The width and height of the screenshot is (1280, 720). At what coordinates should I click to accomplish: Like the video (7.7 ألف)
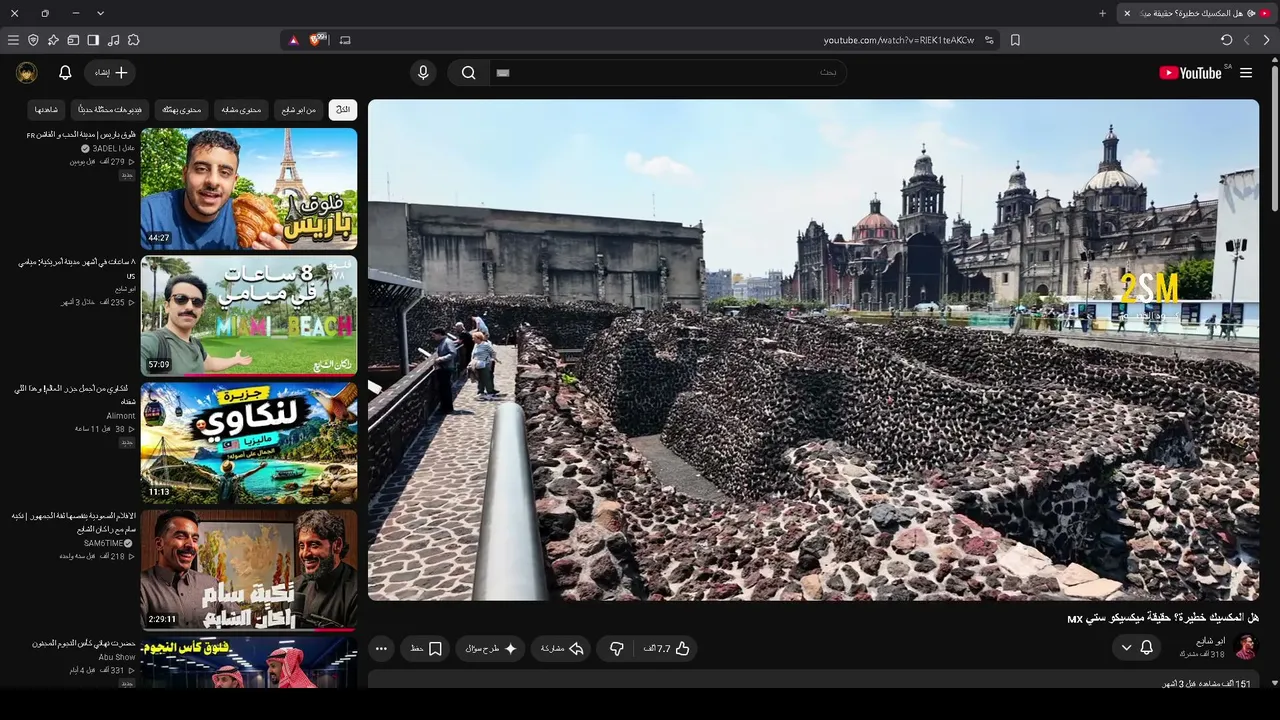click(x=667, y=649)
